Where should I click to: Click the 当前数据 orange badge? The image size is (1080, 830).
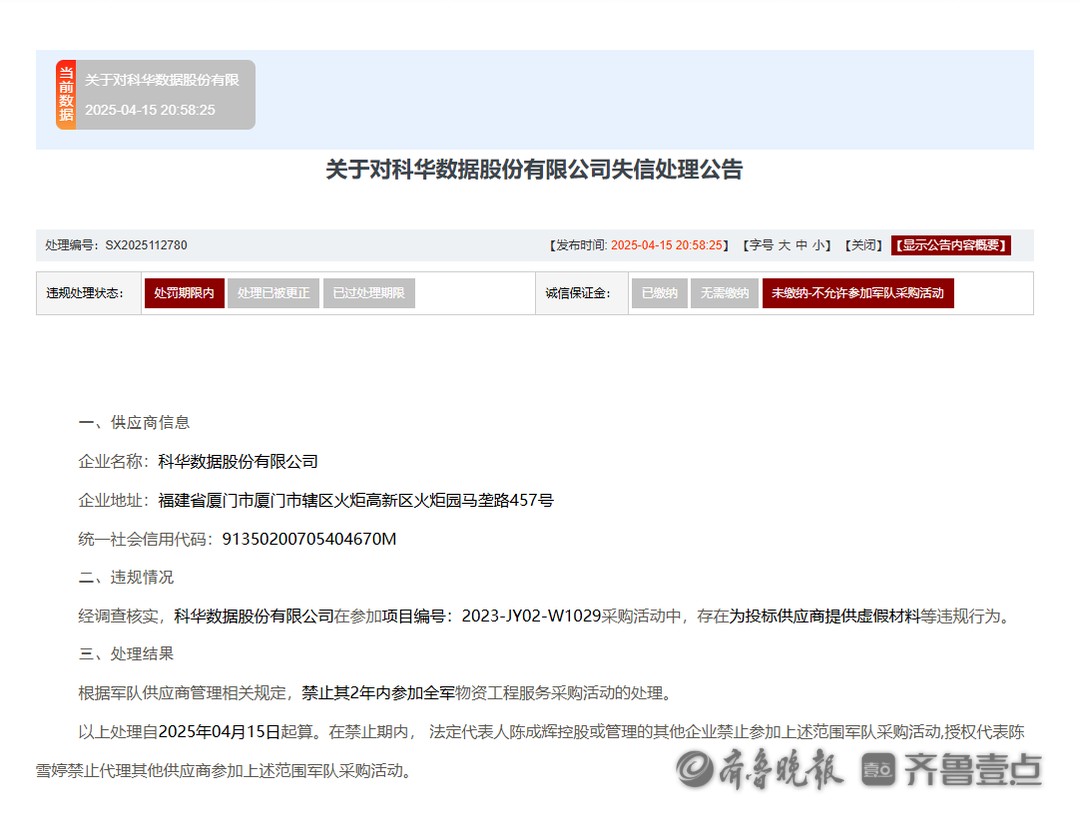66,95
